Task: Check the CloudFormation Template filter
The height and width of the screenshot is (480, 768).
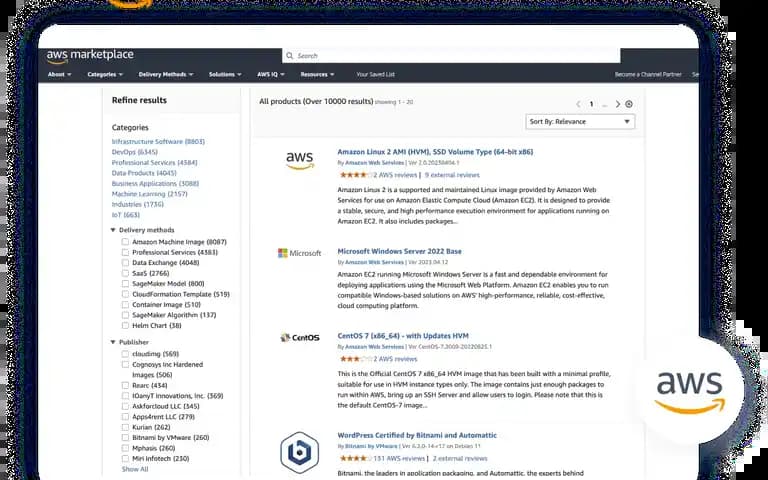Action: point(125,294)
